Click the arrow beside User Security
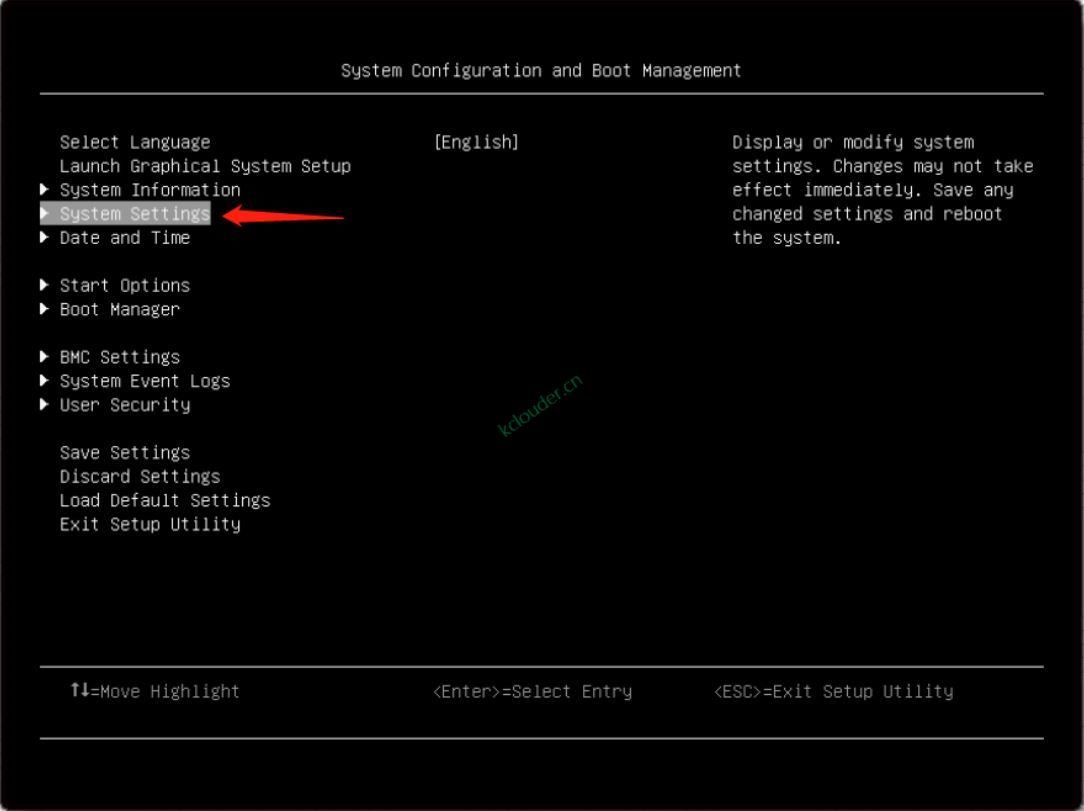 pyautogui.click(x=44, y=404)
